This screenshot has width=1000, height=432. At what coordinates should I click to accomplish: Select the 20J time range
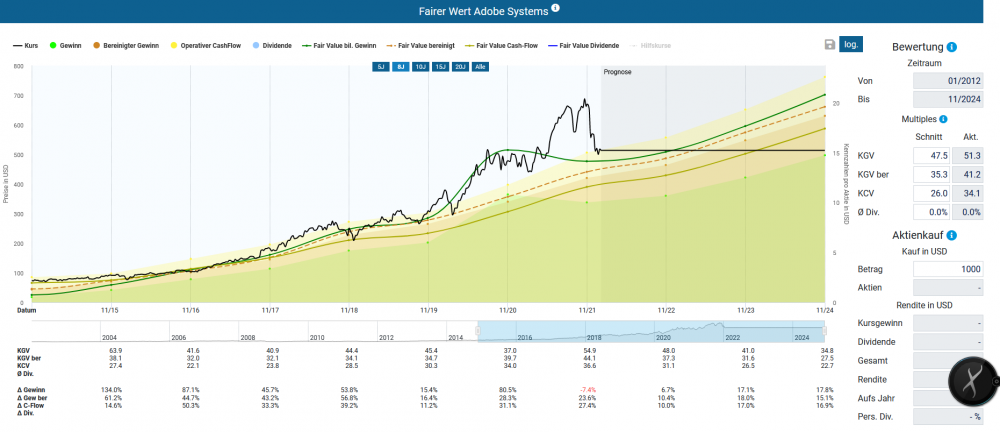pos(460,66)
